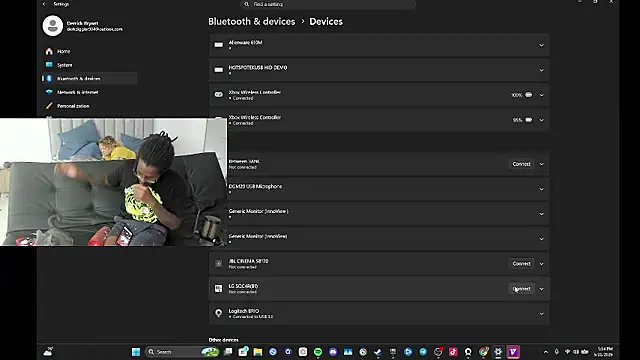Click the Settings back arrow
The image size is (640, 360).
[44, 4]
